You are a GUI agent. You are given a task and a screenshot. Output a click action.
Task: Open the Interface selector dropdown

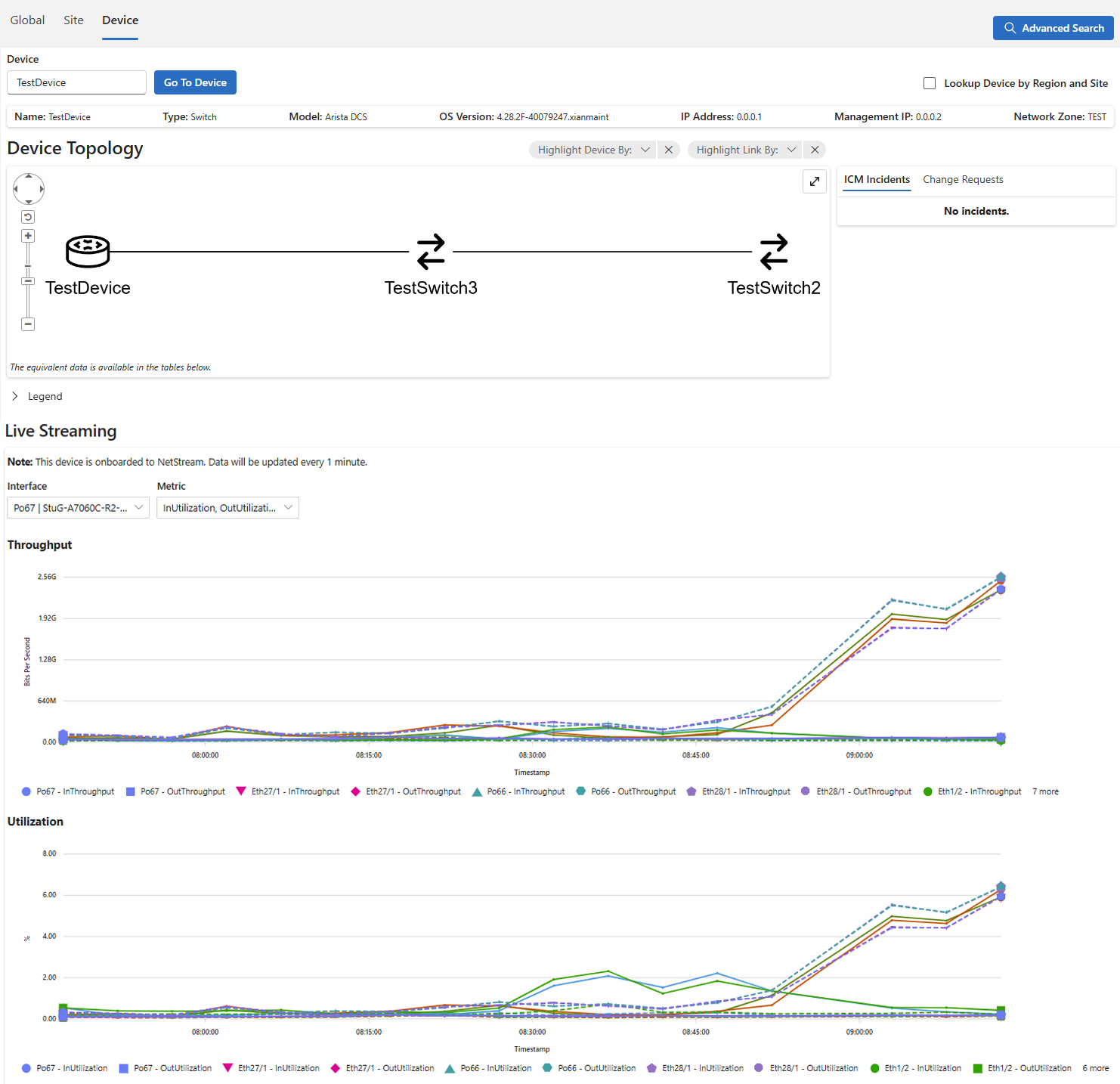pos(77,507)
